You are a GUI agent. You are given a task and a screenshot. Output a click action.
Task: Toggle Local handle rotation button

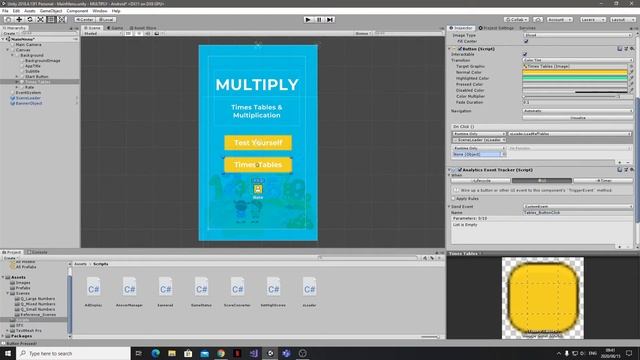point(106,20)
